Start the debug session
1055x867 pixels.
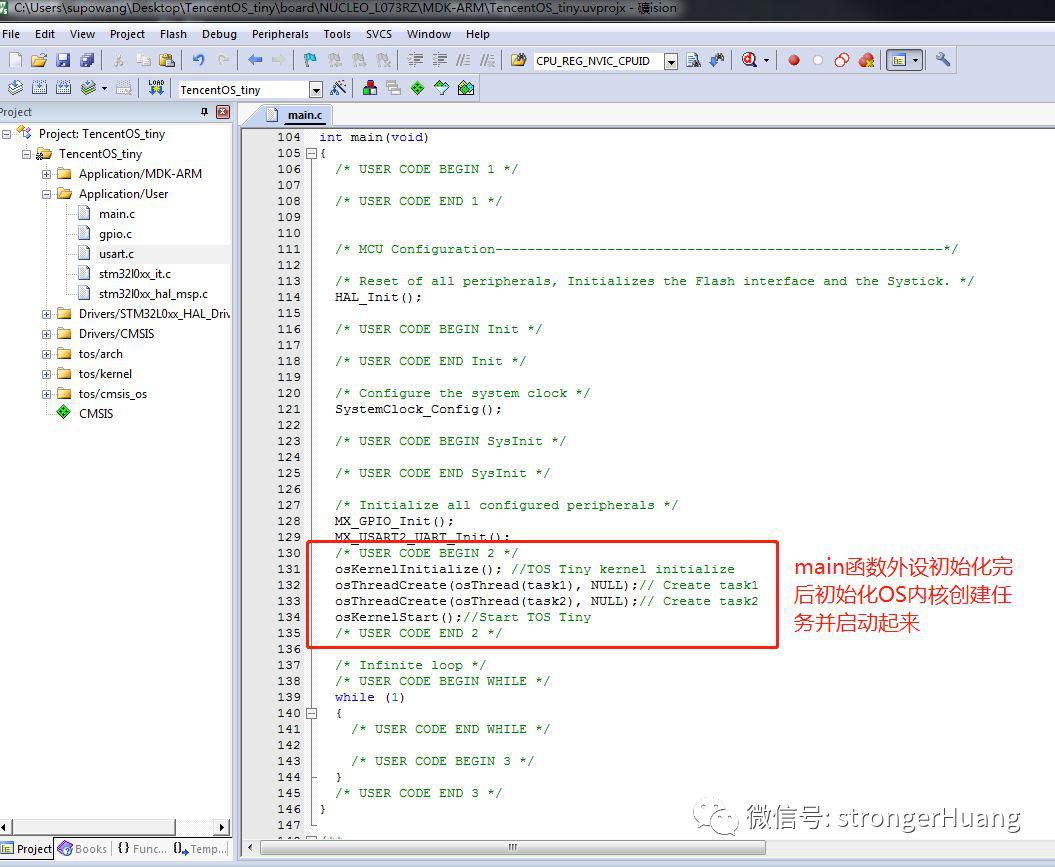pyautogui.click(x=749, y=61)
